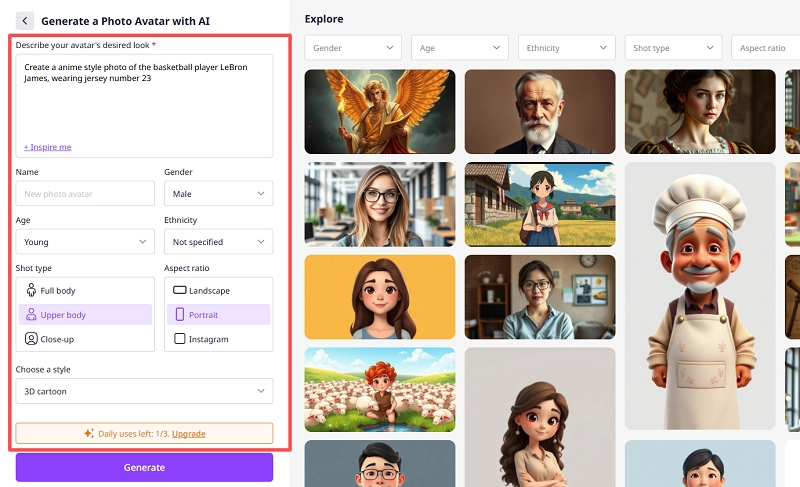Open the Explore Gender filter dropdown
Screen dimensions: 800x487
[352, 48]
